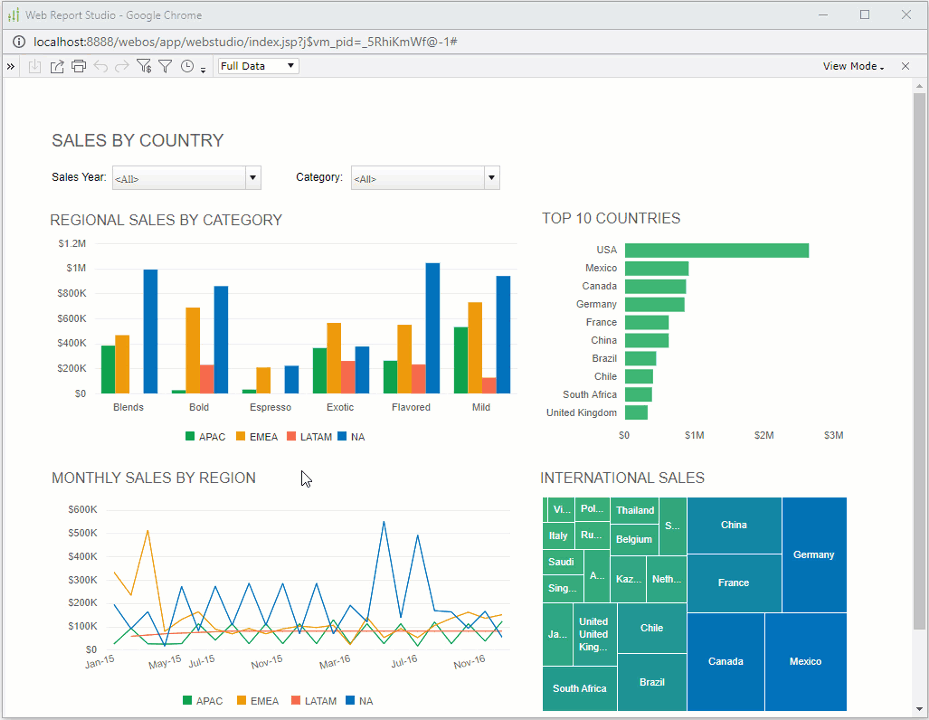This screenshot has height=720, width=929.
Task: Click the Undo arrow icon
Action: click(x=100, y=67)
